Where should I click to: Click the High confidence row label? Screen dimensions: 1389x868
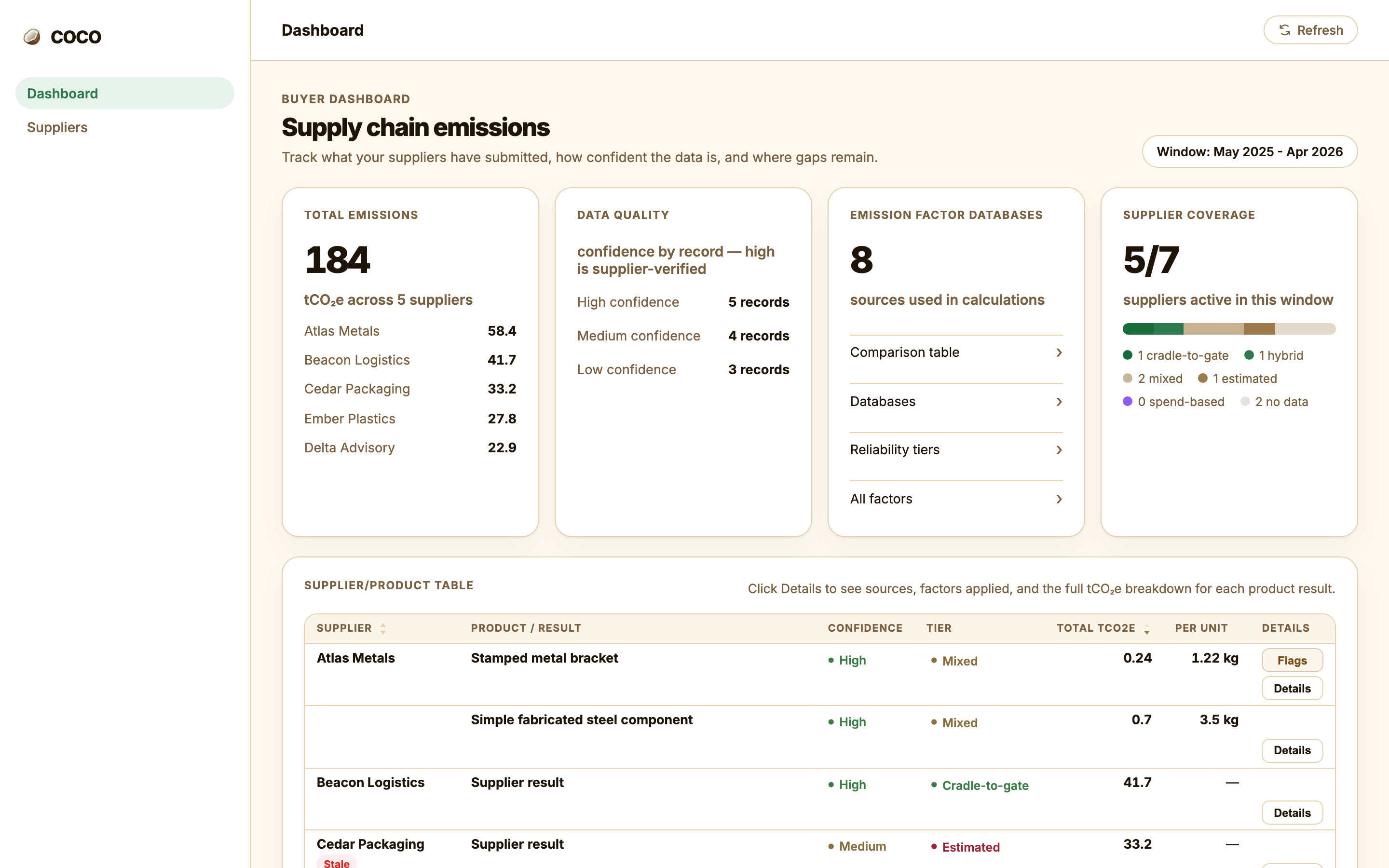(x=627, y=302)
